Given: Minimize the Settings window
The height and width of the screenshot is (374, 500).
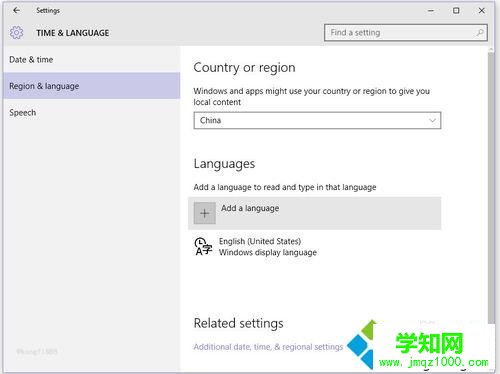Looking at the screenshot, I should 431,11.
